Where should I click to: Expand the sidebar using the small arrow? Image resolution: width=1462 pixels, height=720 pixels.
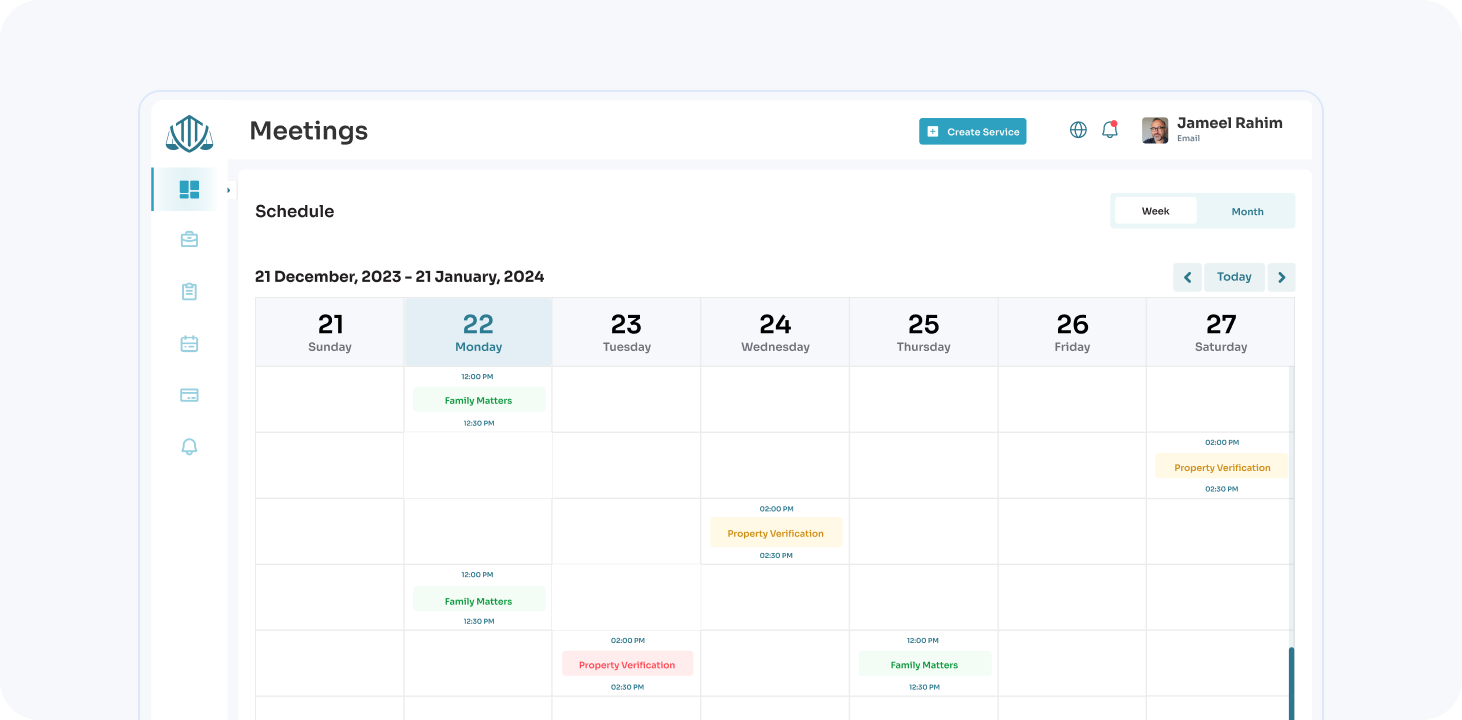point(229,190)
